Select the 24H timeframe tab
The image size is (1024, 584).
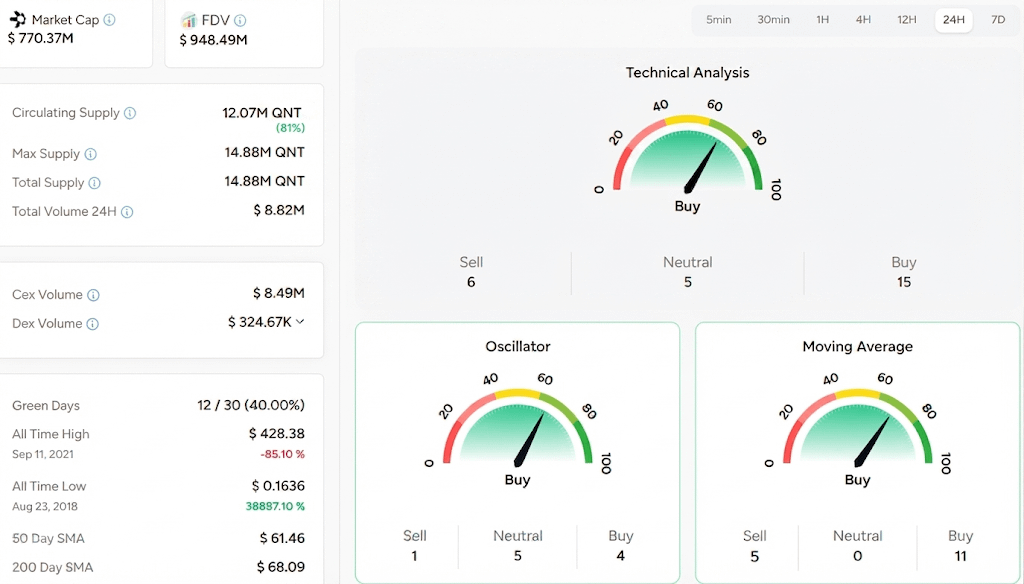(x=953, y=20)
